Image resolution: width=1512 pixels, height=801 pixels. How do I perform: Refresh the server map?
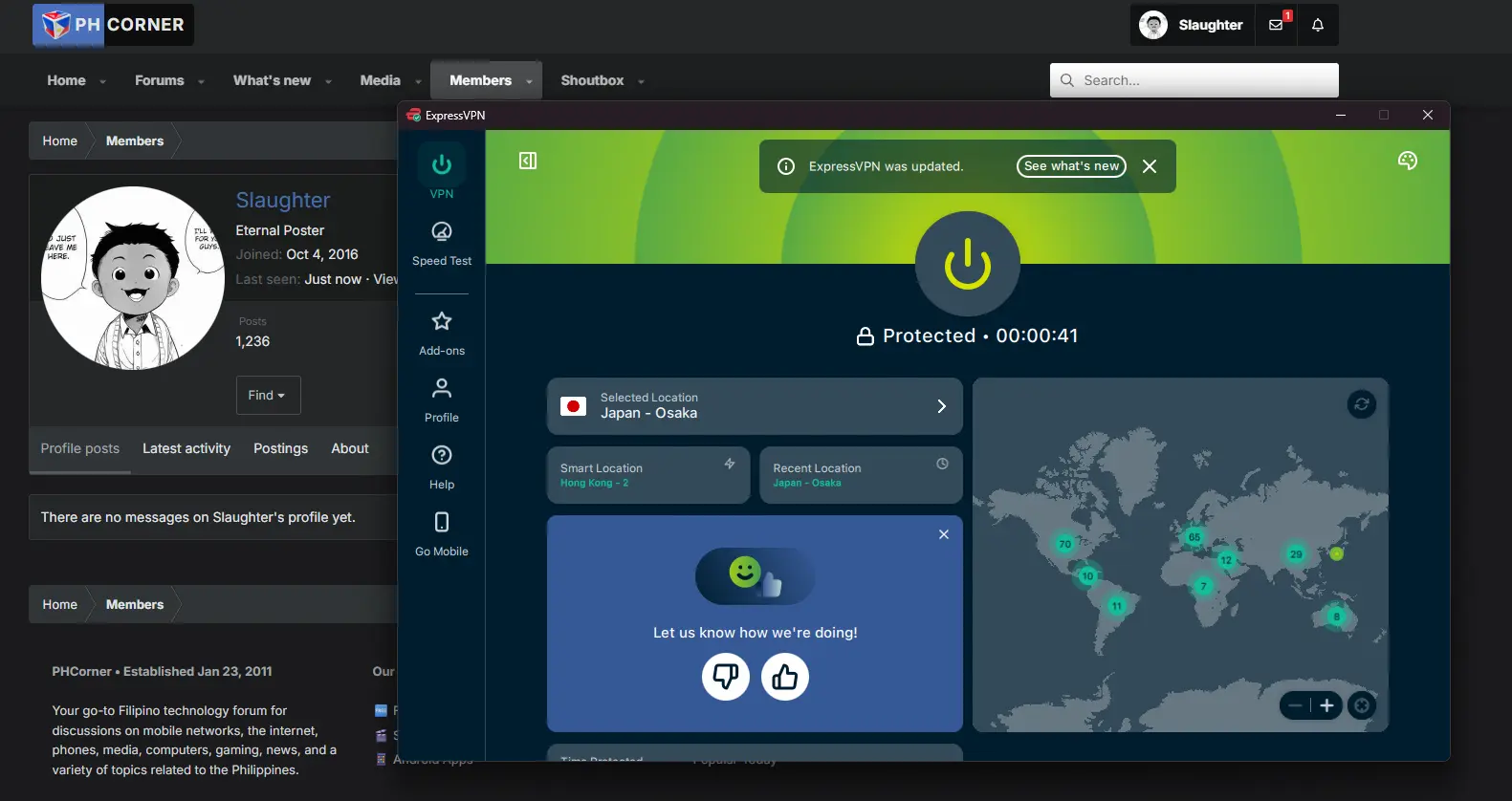(1362, 404)
